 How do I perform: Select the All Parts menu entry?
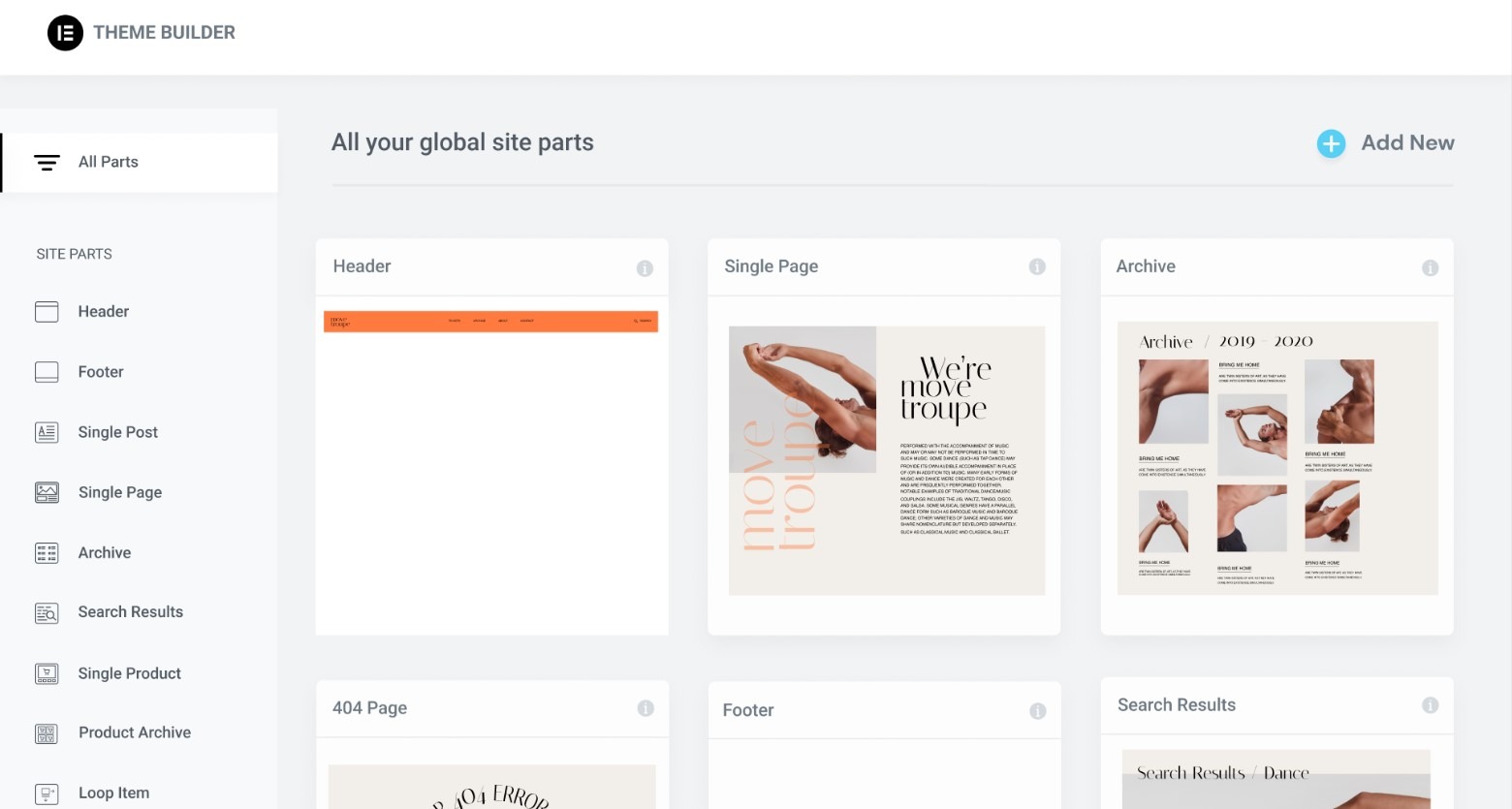(108, 162)
